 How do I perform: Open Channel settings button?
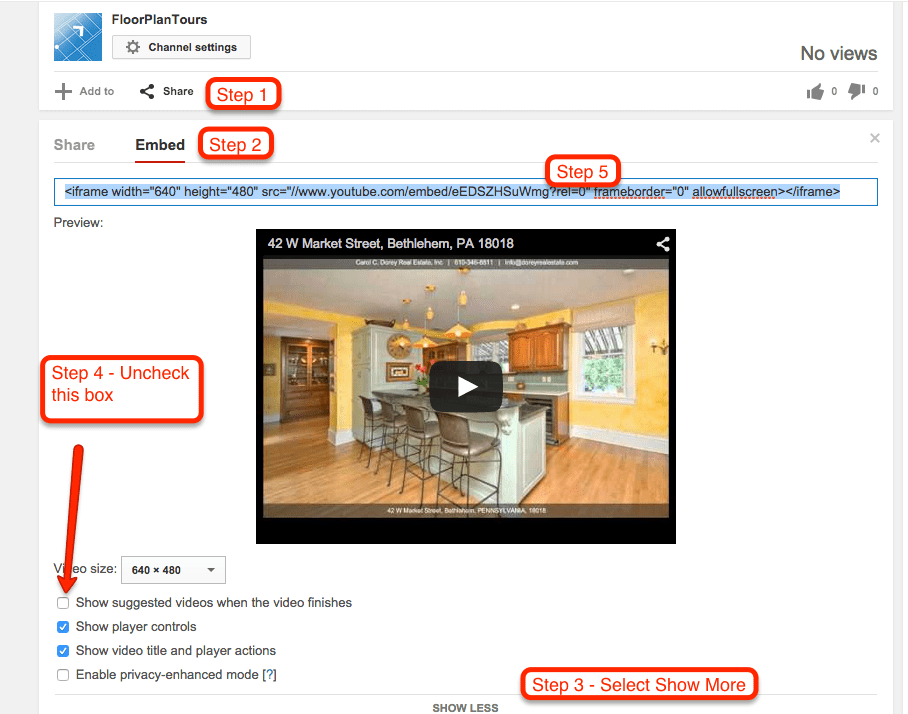point(181,47)
